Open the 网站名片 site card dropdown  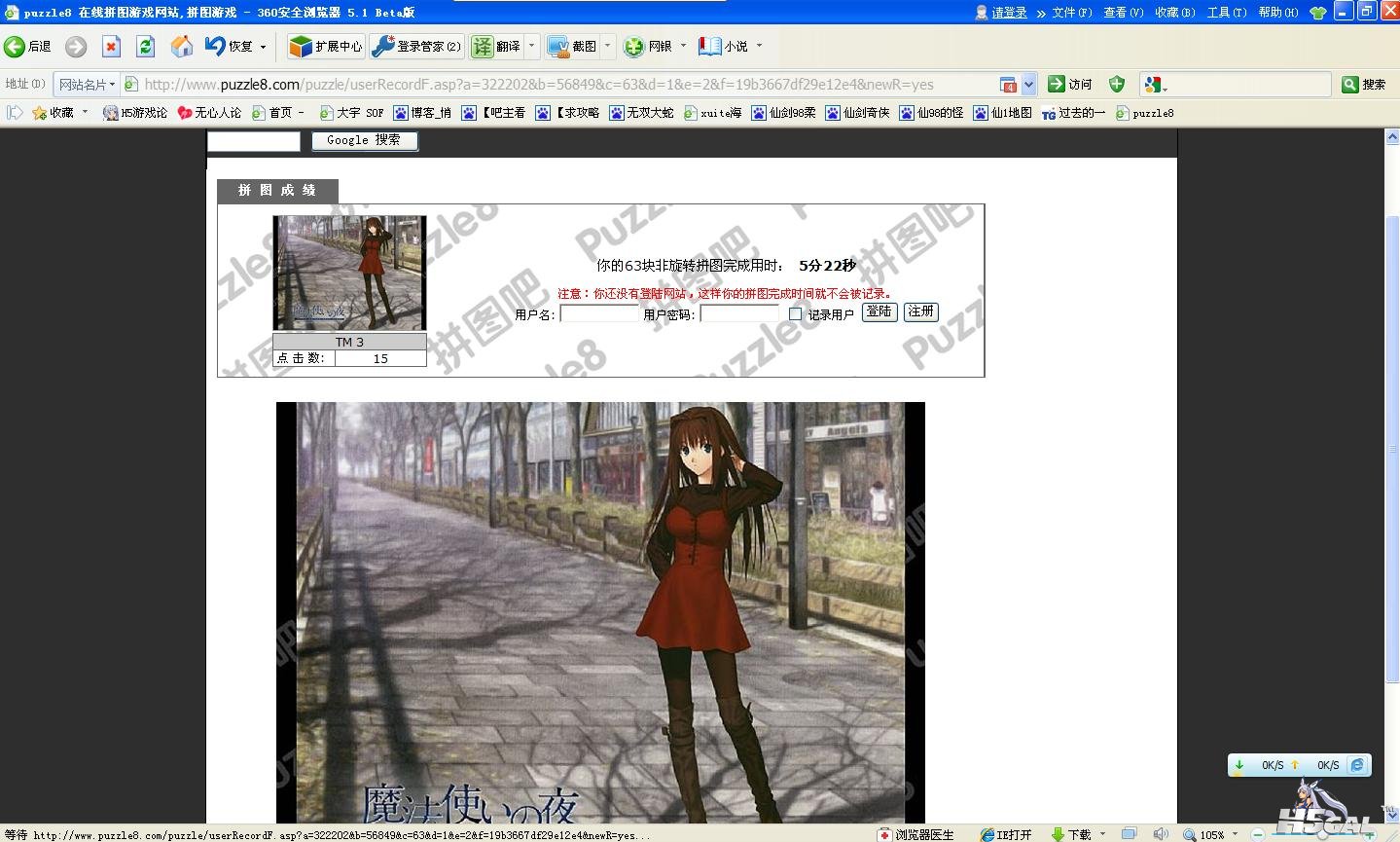point(88,85)
